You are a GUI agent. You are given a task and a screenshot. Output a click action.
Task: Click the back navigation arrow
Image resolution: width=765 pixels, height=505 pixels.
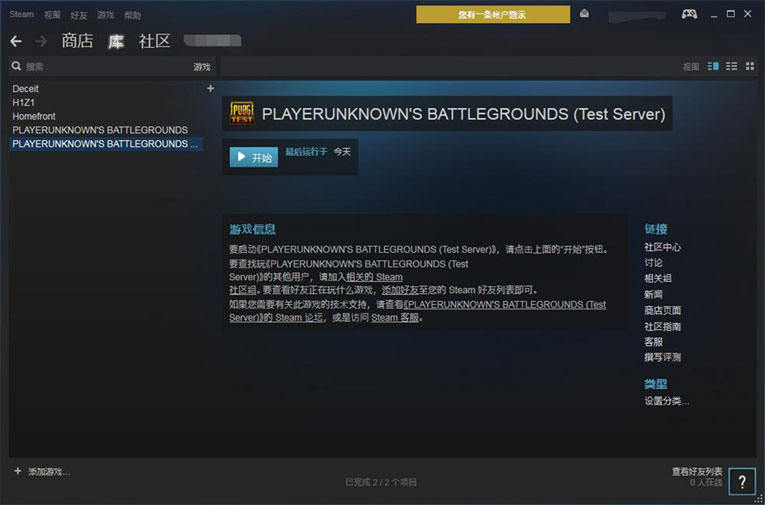tap(15, 41)
